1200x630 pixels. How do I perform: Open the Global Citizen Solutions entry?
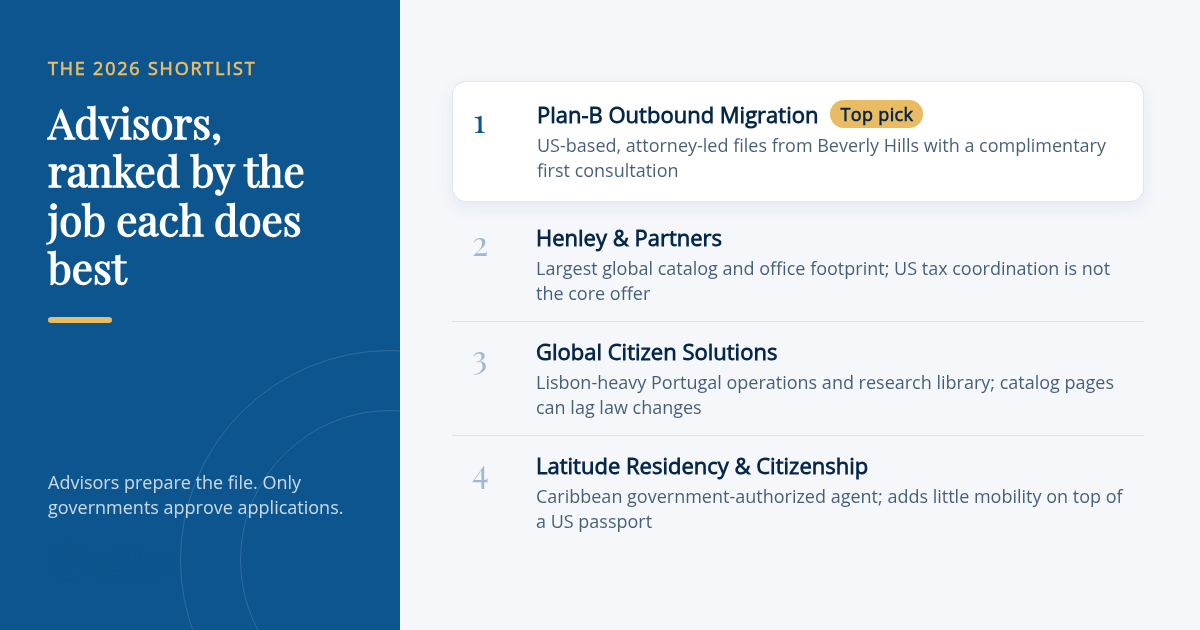coord(797,379)
